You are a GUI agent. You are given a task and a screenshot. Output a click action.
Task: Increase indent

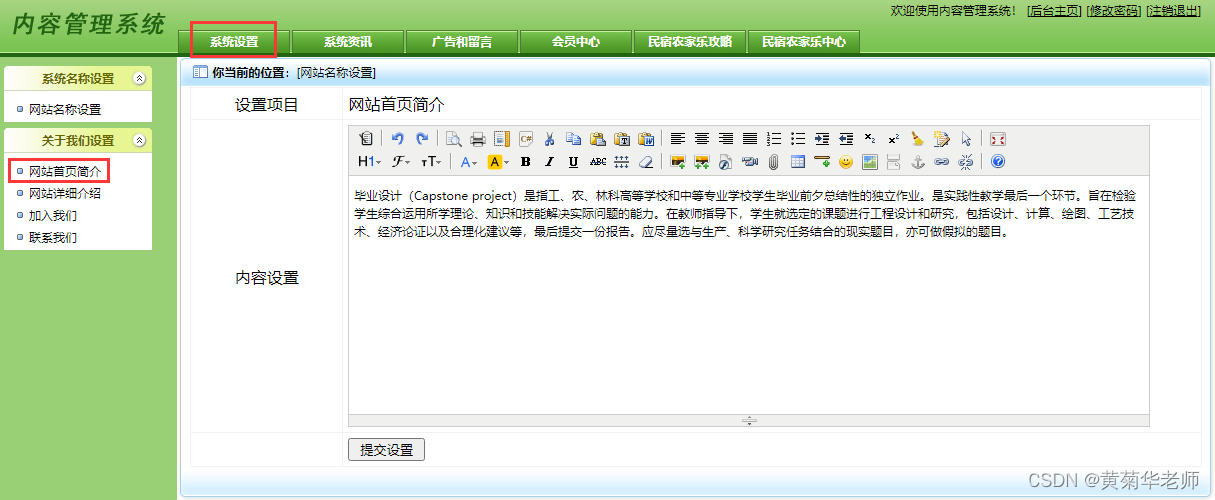click(x=821, y=139)
